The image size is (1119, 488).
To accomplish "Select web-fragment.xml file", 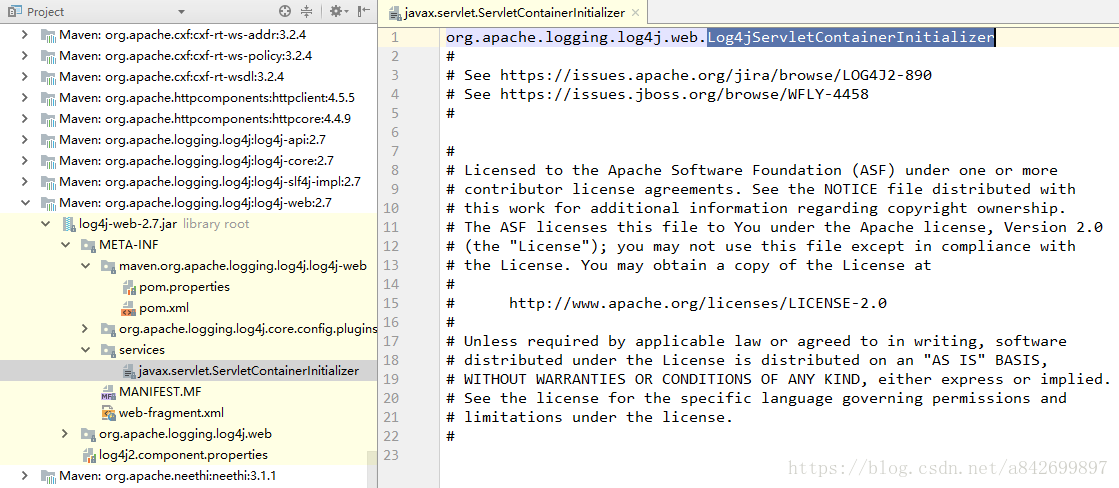I will pos(171,413).
